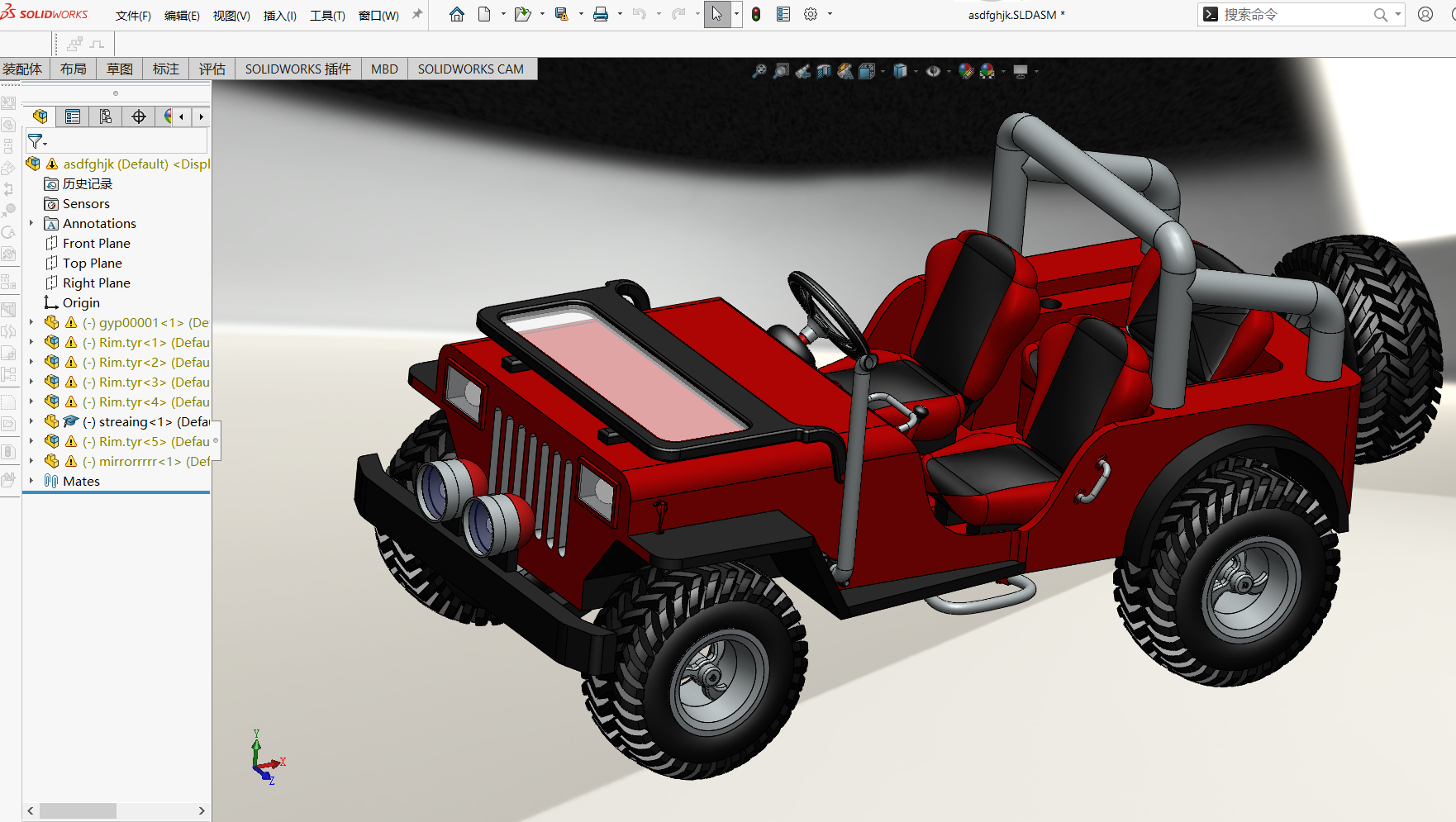
Task: Click Edit Appearance color ball icon
Action: [966, 71]
